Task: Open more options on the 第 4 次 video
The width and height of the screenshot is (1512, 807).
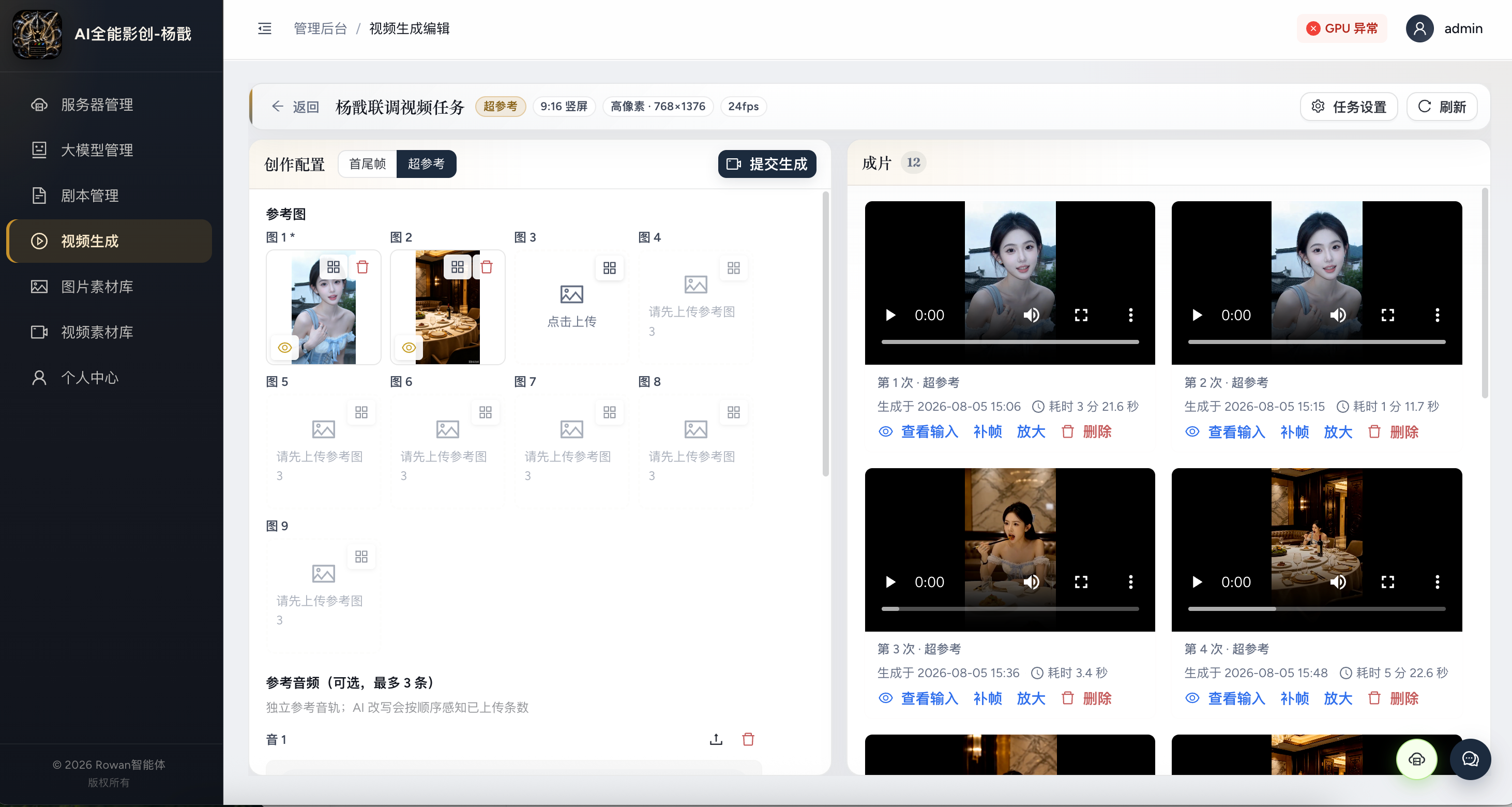Action: click(1438, 582)
